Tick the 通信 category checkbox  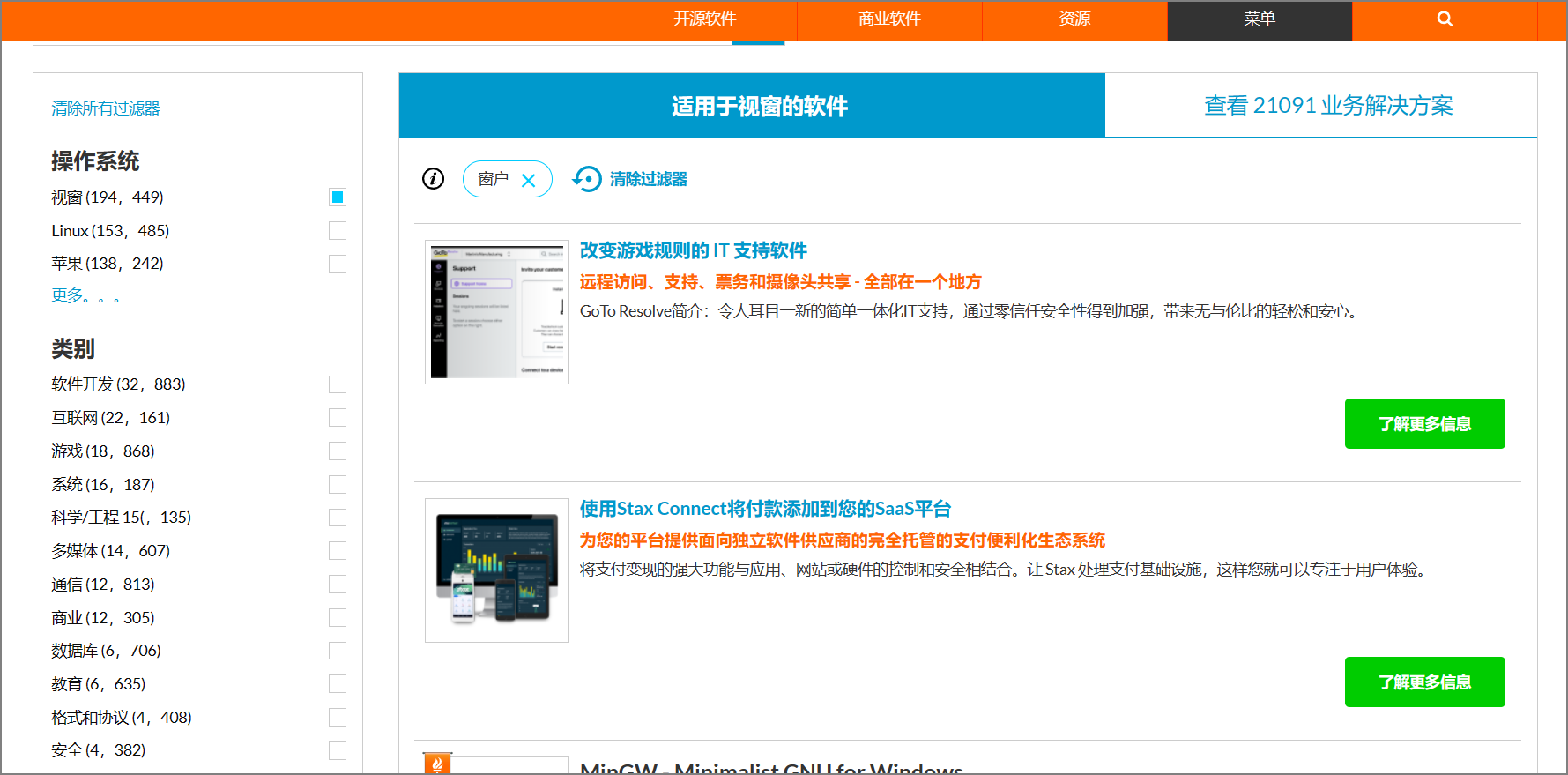pyautogui.click(x=338, y=584)
